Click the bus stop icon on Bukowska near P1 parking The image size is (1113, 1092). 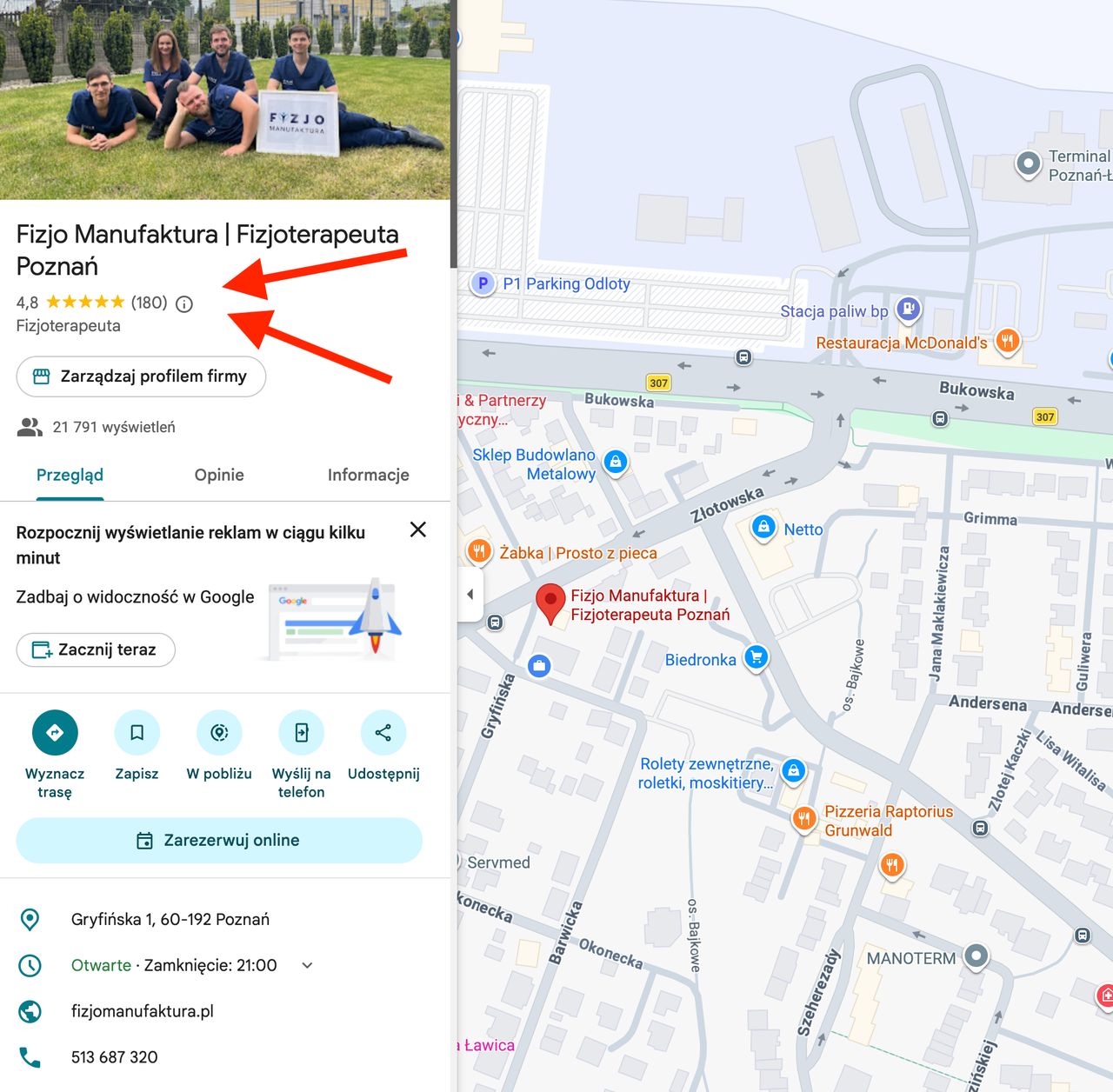[x=743, y=357]
